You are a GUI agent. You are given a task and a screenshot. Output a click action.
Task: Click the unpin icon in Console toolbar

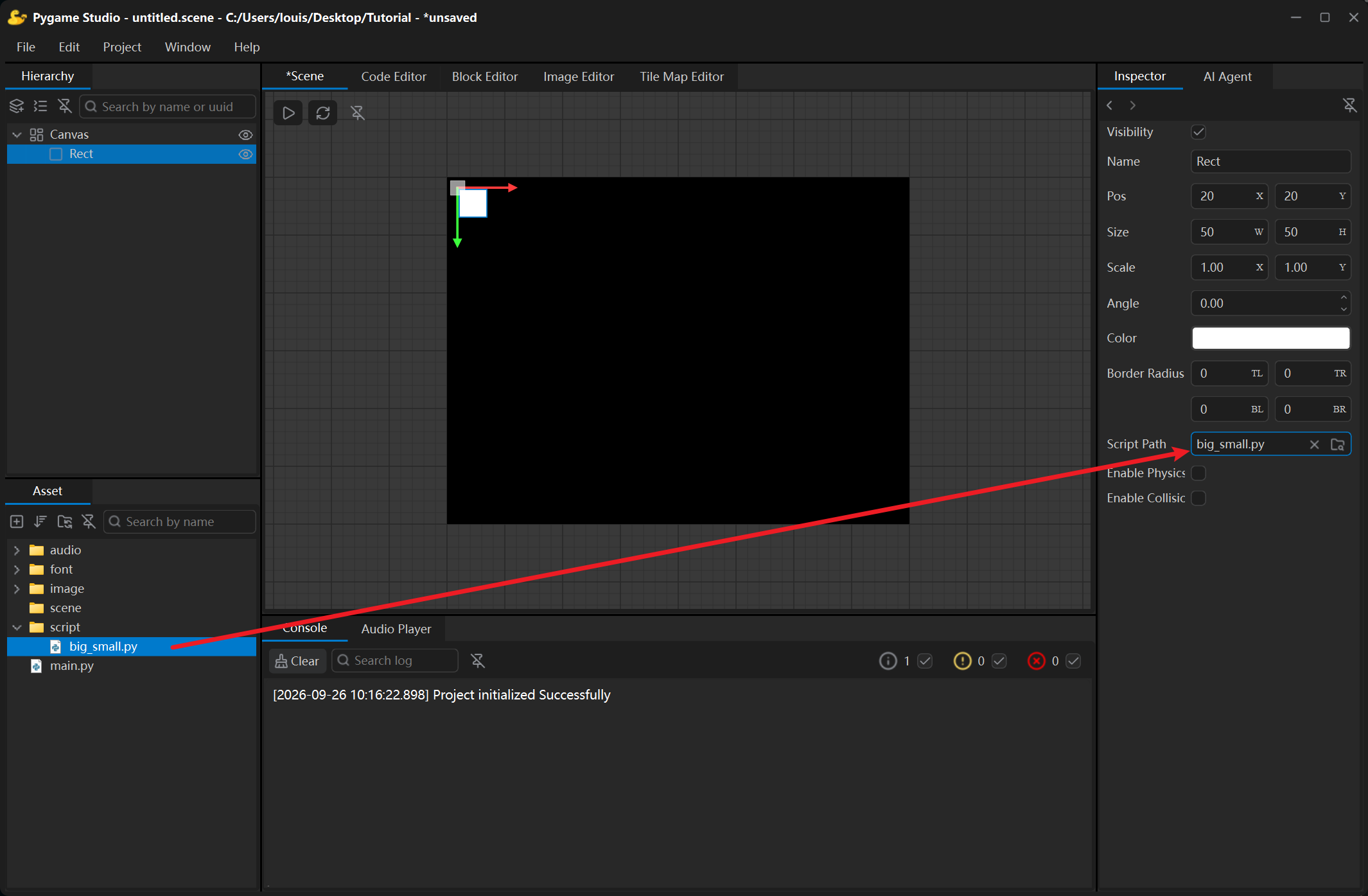coord(478,661)
